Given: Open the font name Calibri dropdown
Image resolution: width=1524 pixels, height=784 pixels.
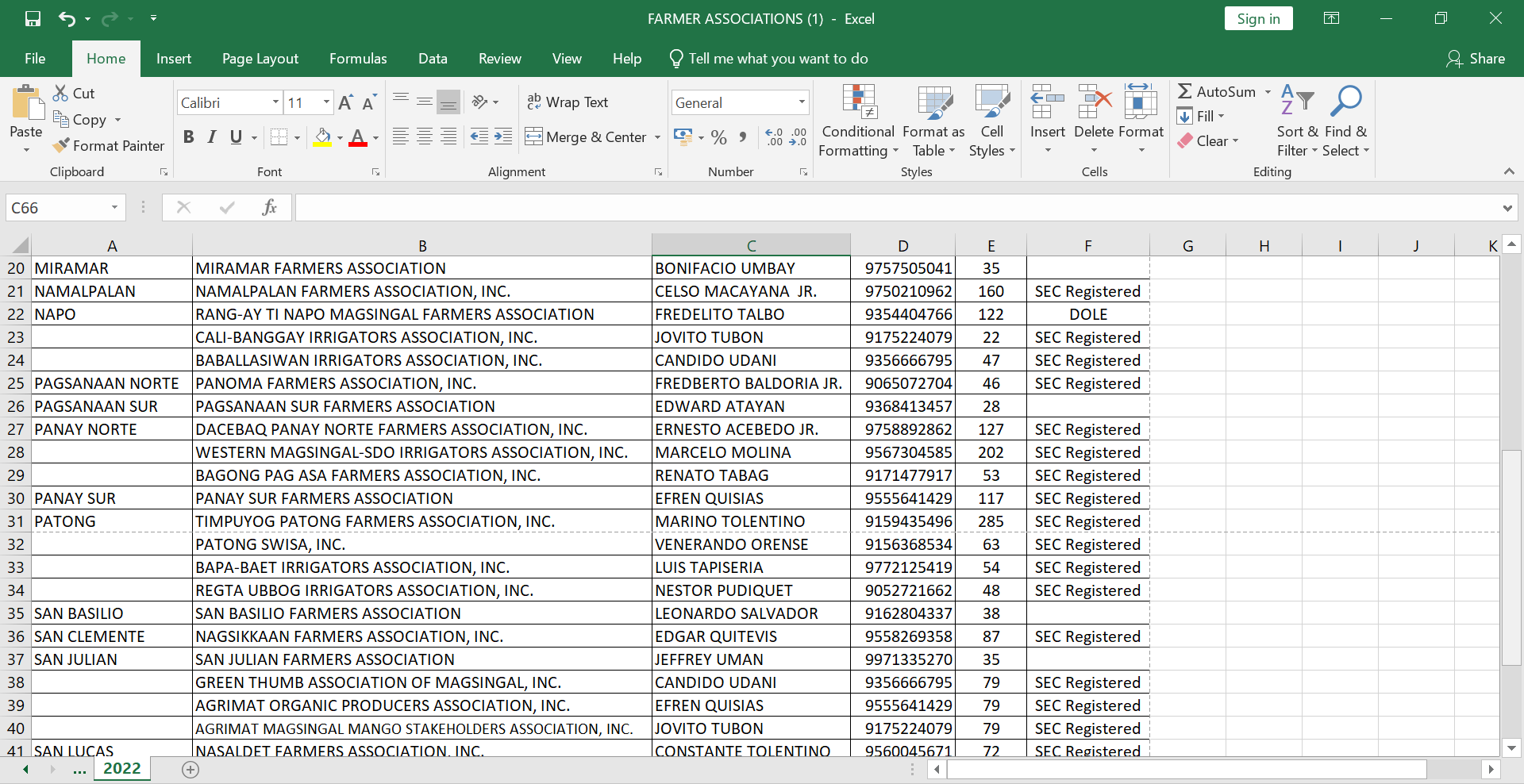Looking at the screenshot, I should coord(275,102).
